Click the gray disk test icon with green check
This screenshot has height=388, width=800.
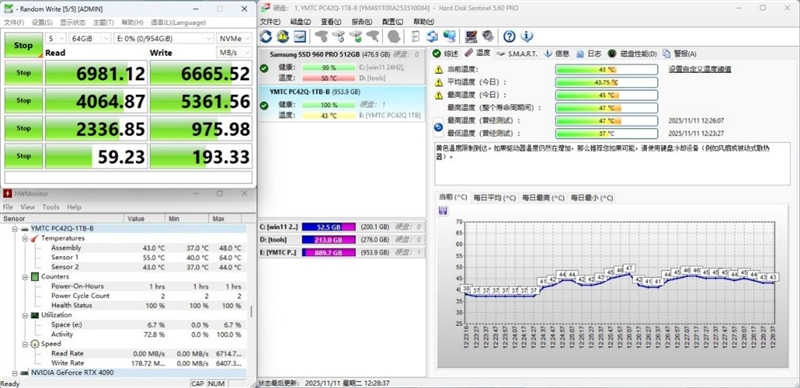click(x=356, y=36)
